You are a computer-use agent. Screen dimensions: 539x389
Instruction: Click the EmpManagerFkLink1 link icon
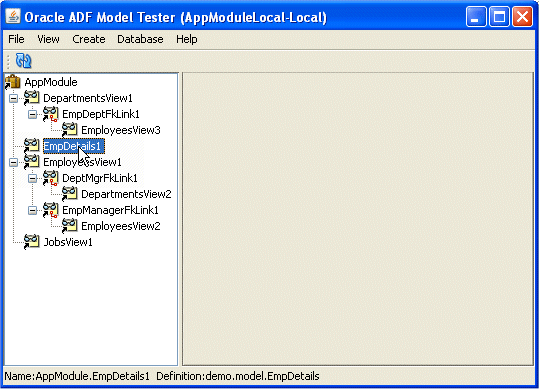(50, 210)
